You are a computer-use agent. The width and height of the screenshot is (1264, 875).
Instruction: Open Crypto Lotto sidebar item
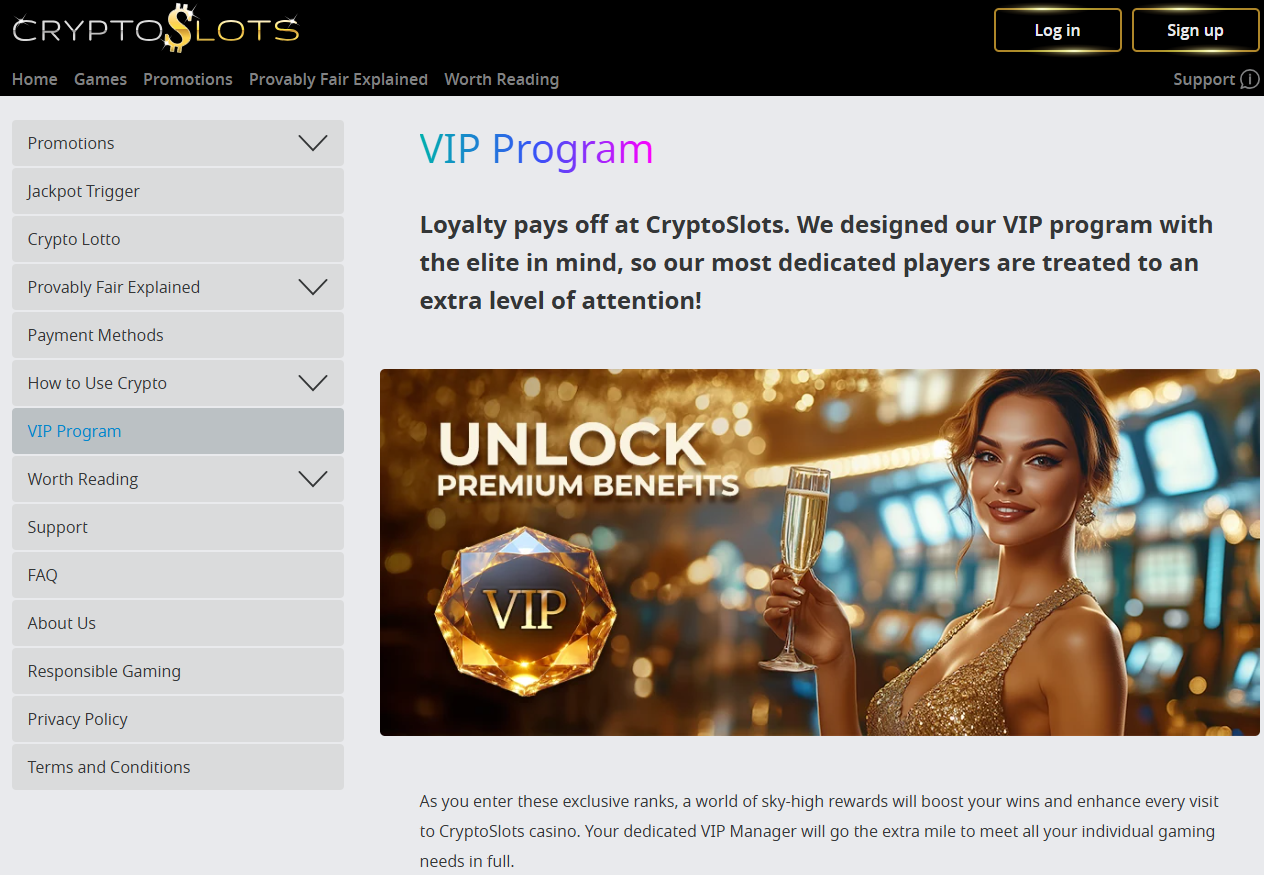point(74,239)
